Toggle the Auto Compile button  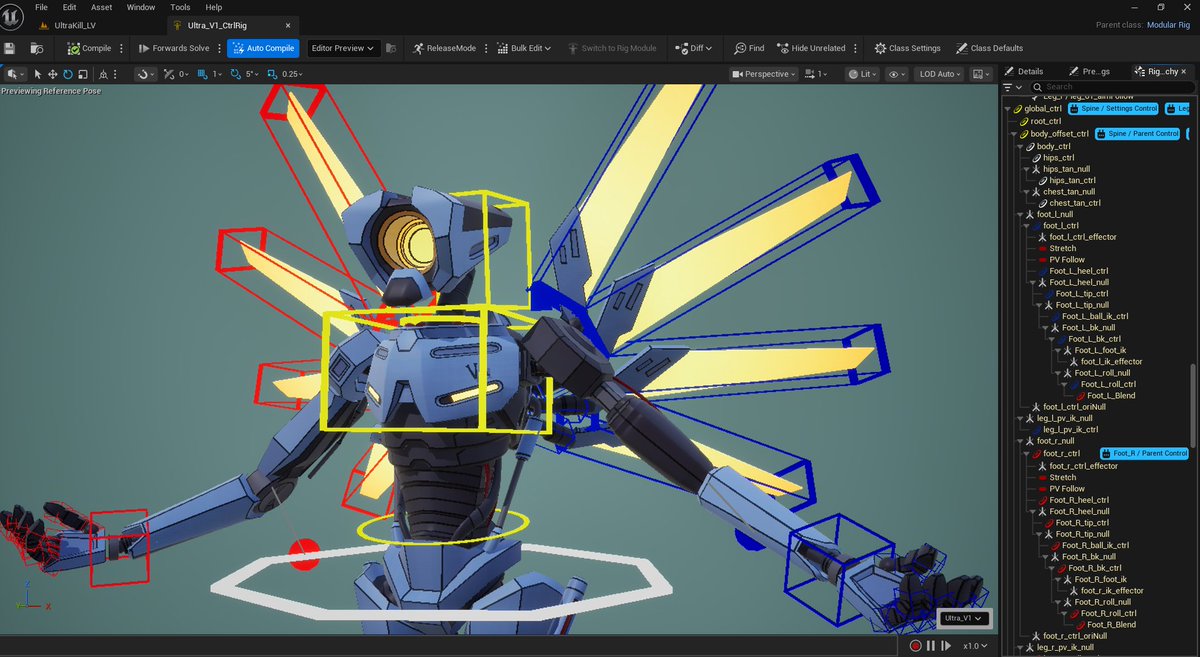[x=263, y=48]
